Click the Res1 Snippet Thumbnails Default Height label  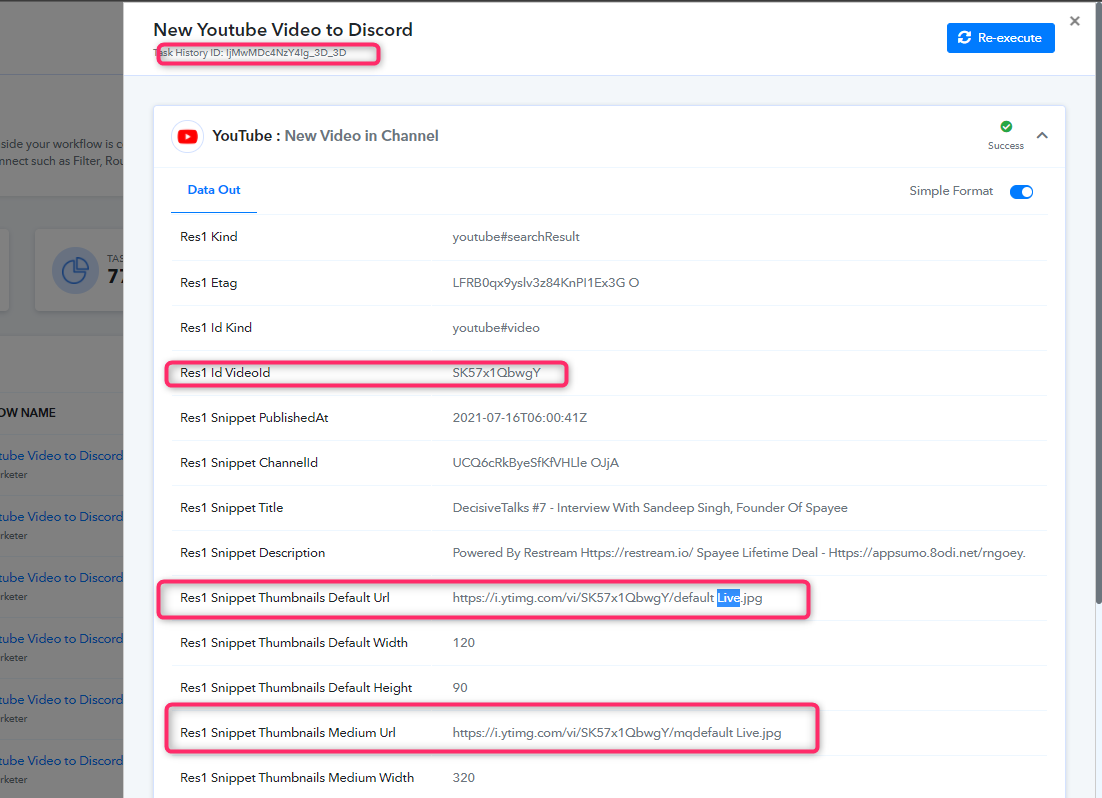tap(296, 688)
